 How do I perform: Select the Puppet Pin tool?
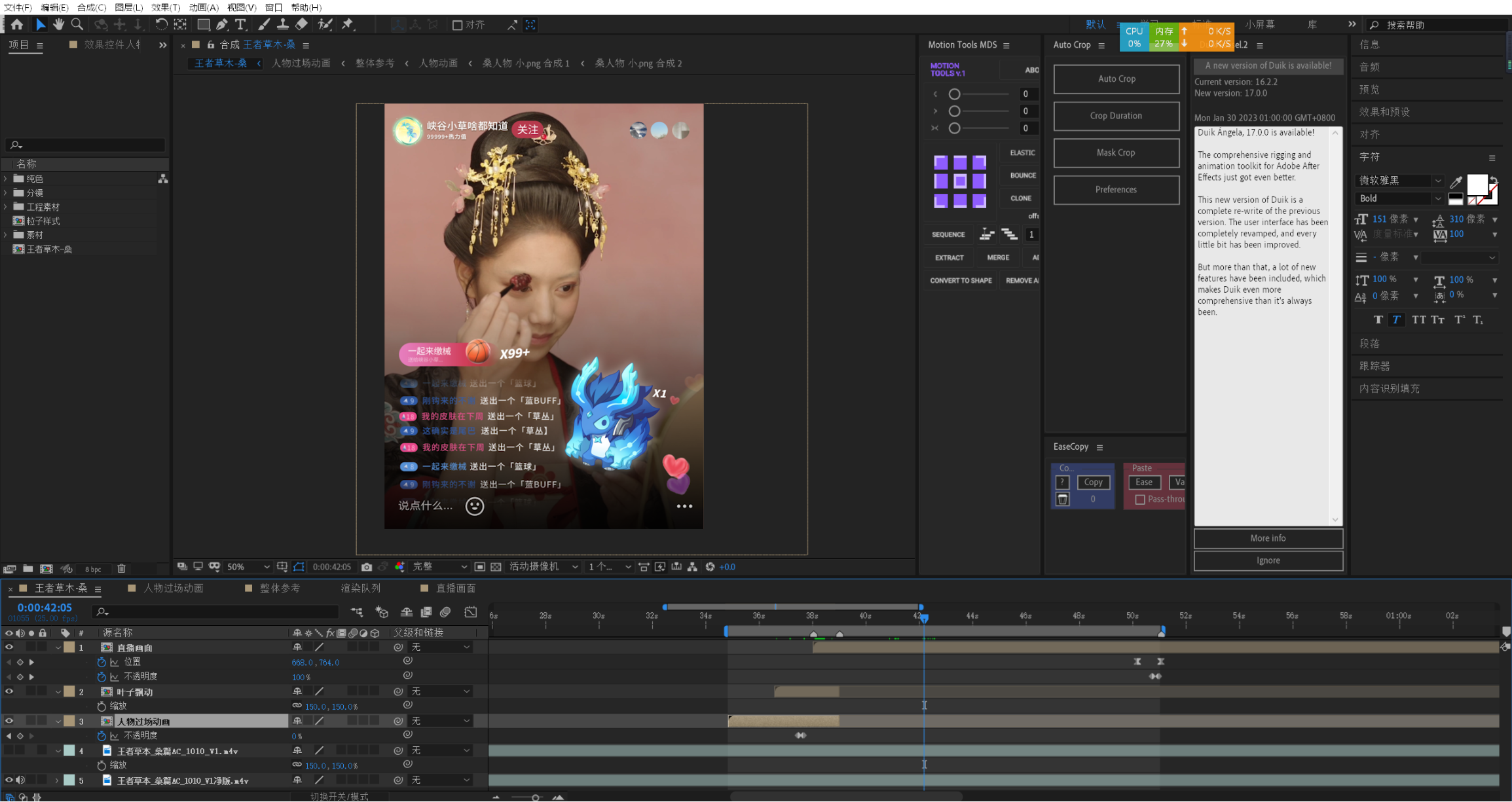coord(348,24)
